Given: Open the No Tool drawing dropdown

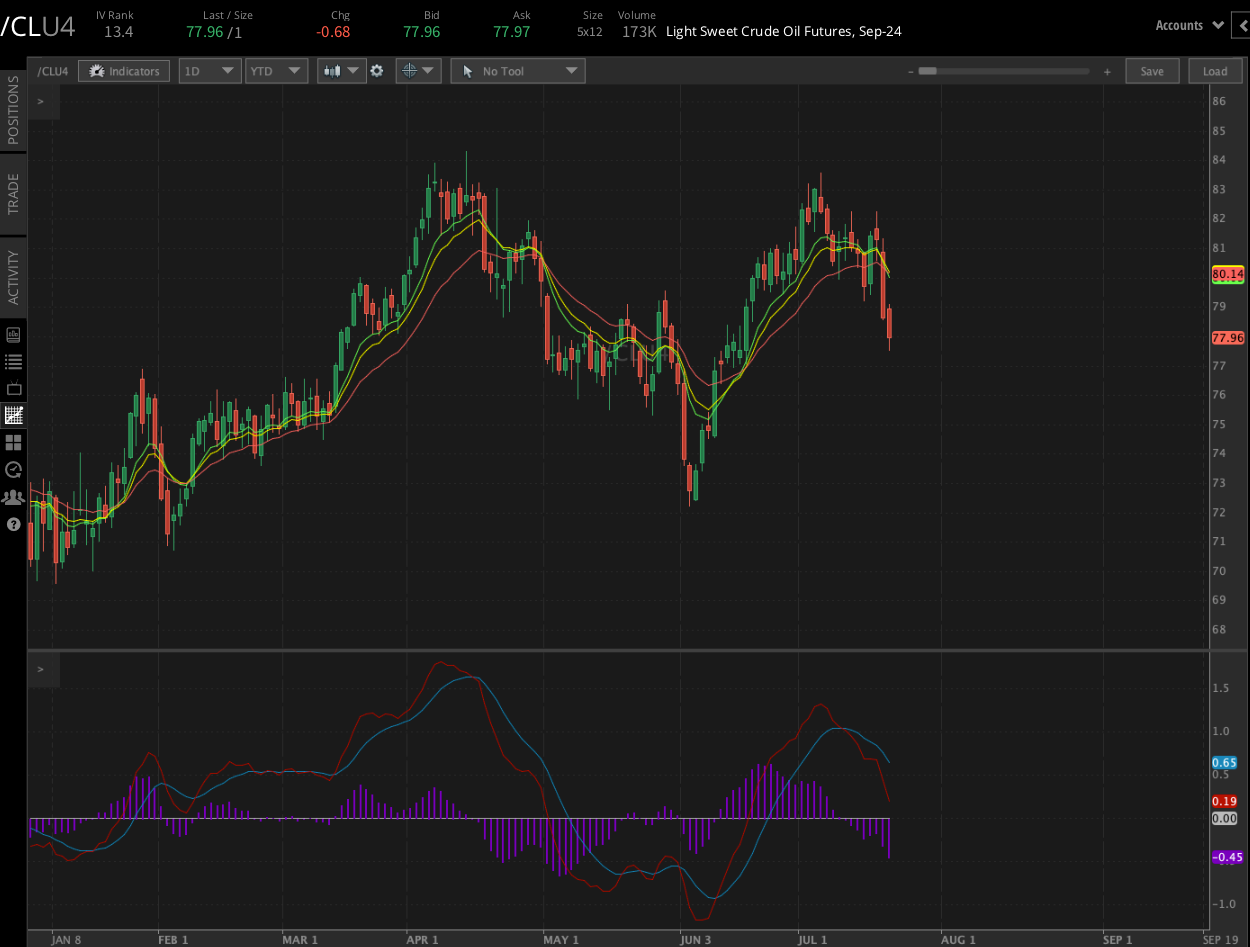Looking at the screenshot, I should coord(517,70).
